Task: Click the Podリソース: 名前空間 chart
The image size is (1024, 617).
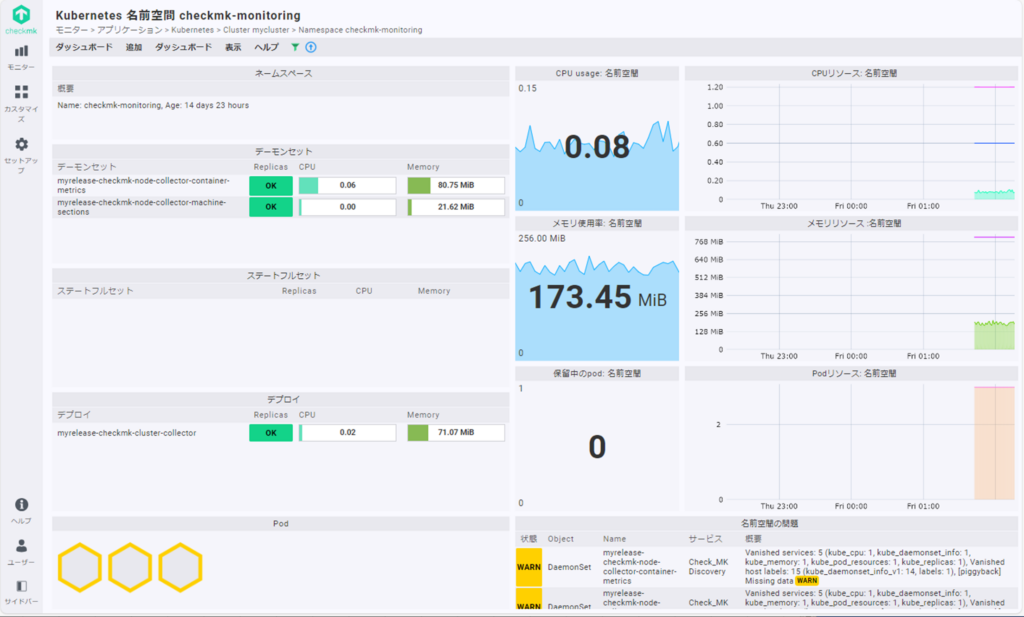Action: tap(853, 447)
